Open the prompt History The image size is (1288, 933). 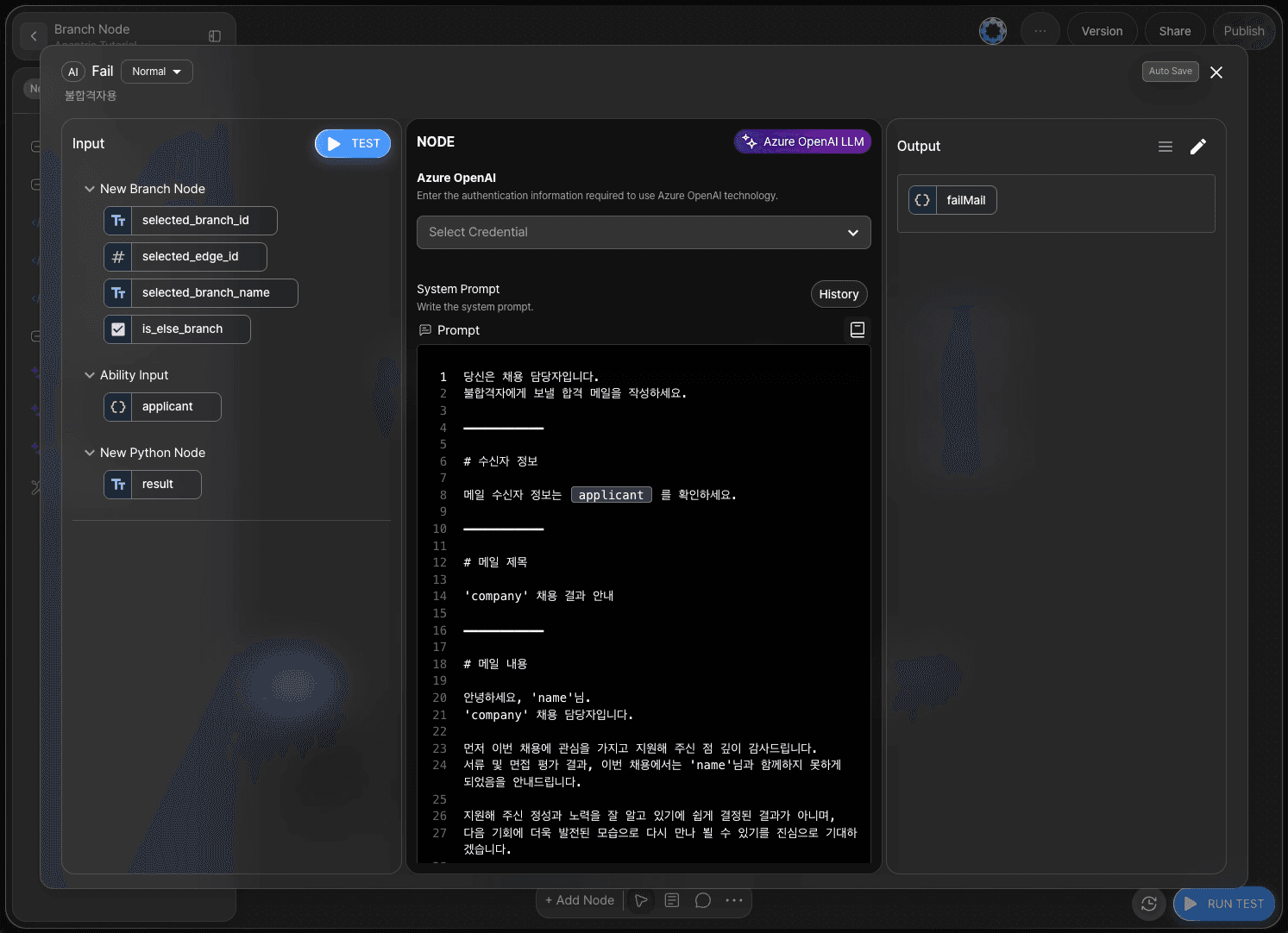839,294
